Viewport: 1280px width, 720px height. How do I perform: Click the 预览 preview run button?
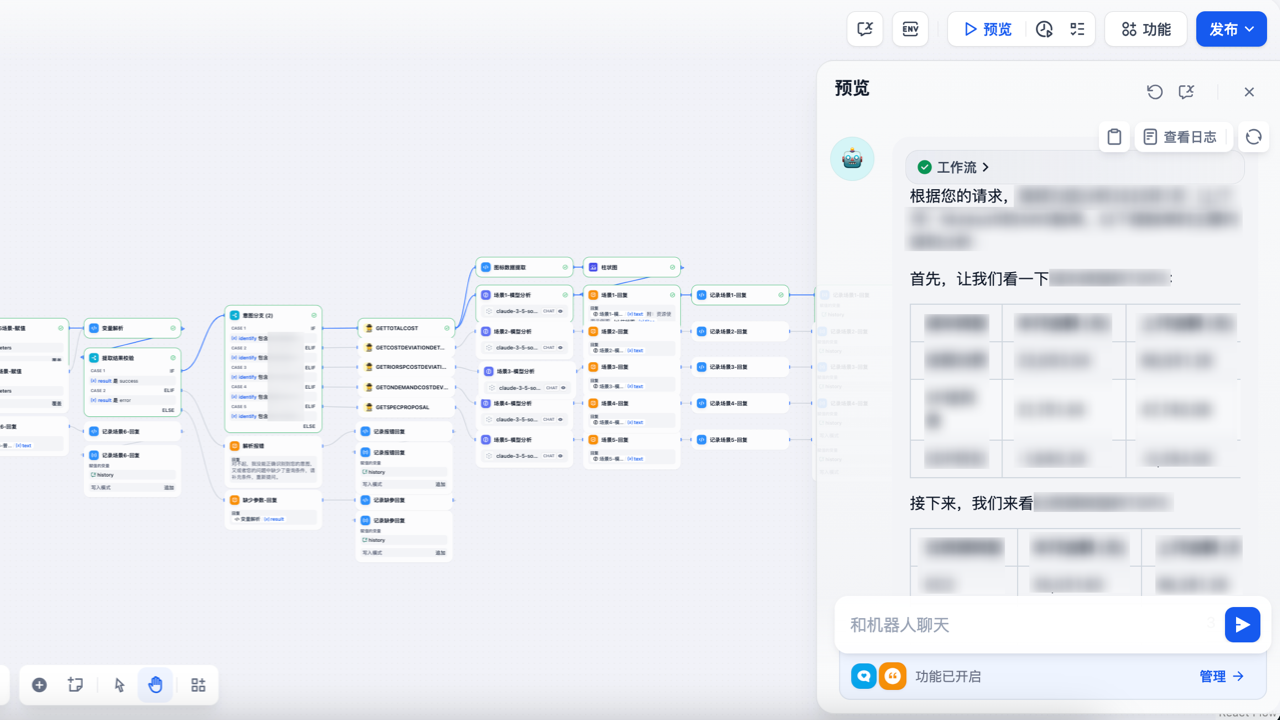coord(987,29)
